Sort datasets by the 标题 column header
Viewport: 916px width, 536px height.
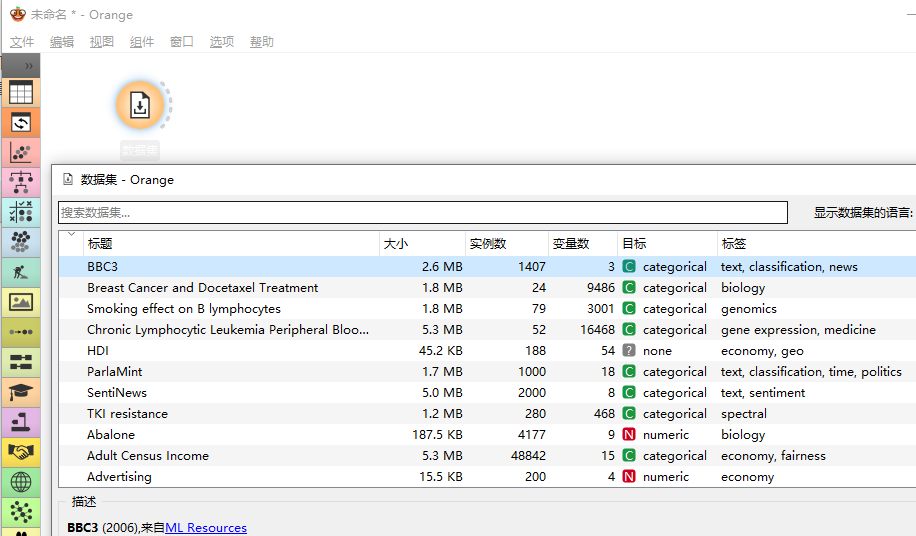coord(231,243)
